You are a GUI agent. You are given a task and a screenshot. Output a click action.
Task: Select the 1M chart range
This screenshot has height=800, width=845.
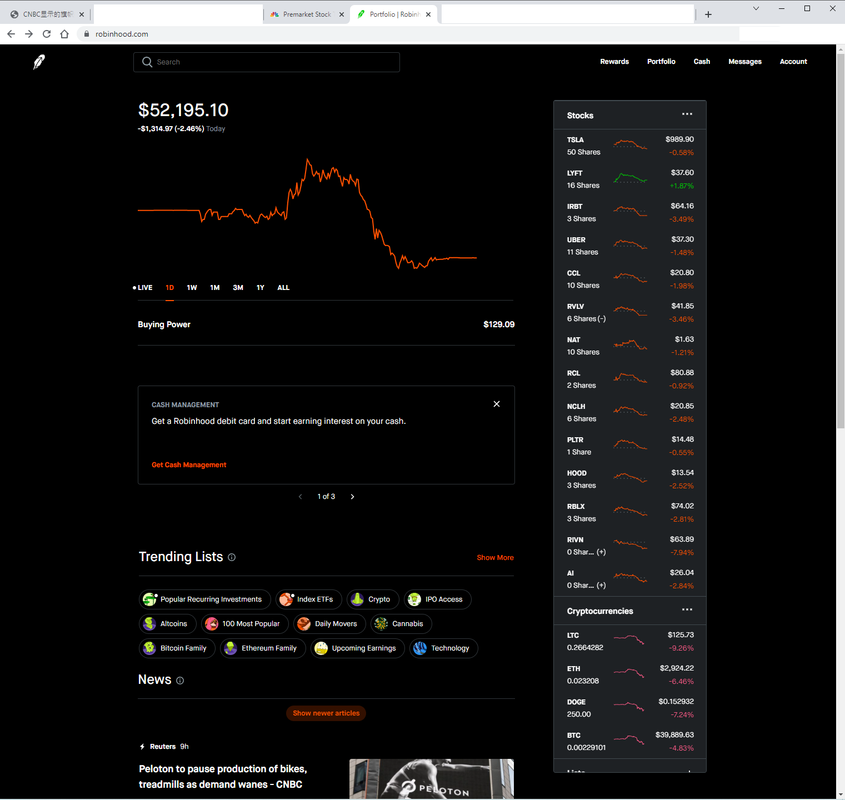(x=214, y=288)
